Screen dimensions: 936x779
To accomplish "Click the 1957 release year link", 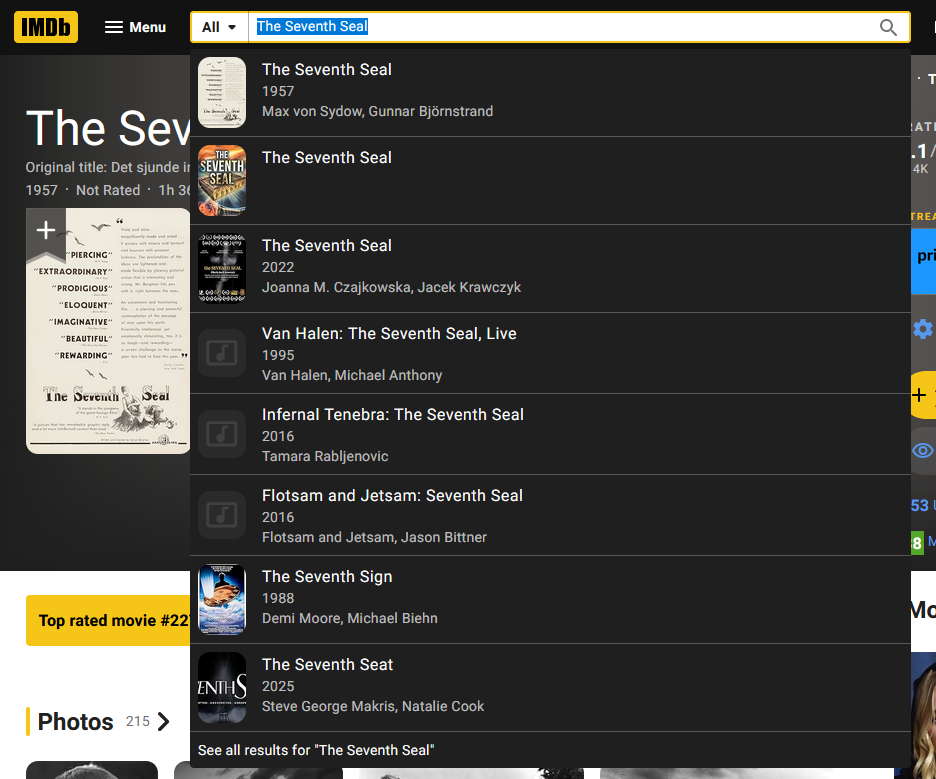I will click(41, 190).
